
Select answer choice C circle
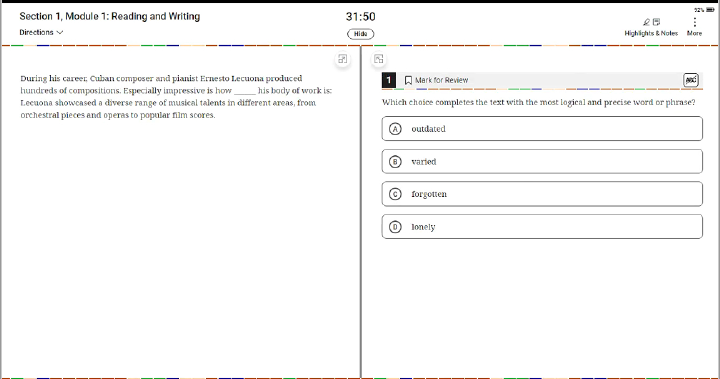(x=395, y=194)
